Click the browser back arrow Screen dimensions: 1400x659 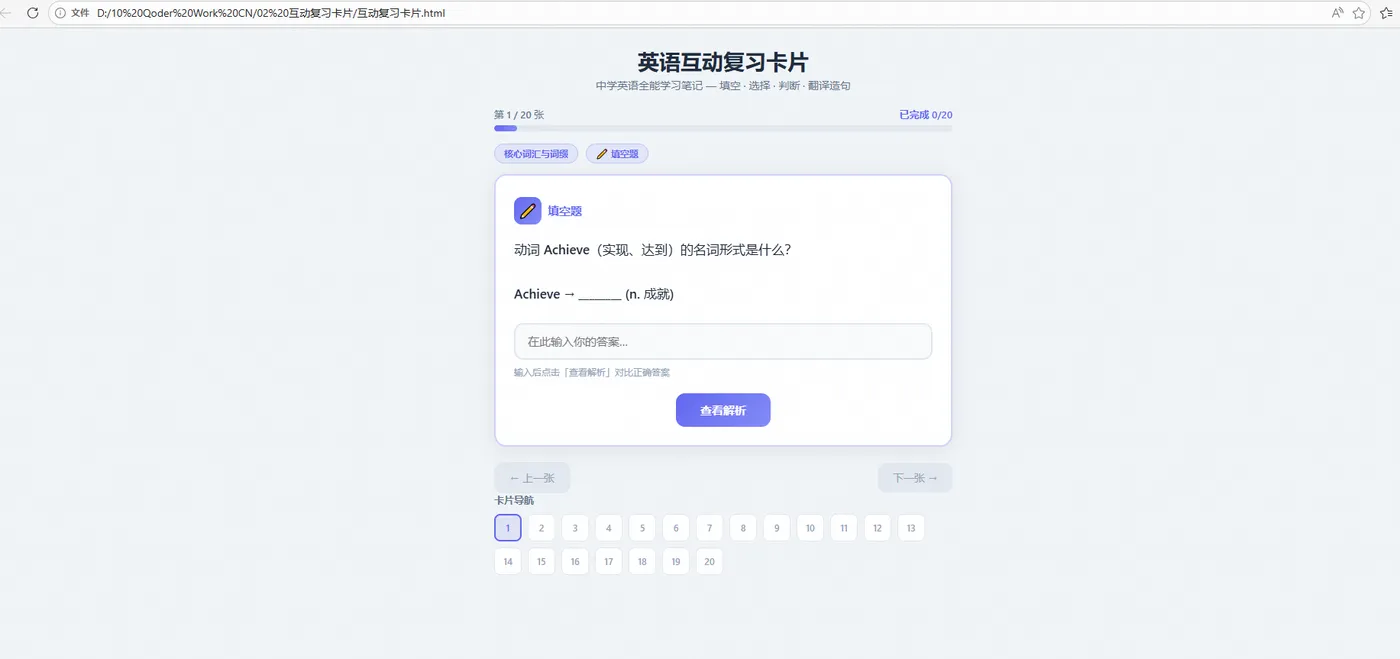[7, 13]
